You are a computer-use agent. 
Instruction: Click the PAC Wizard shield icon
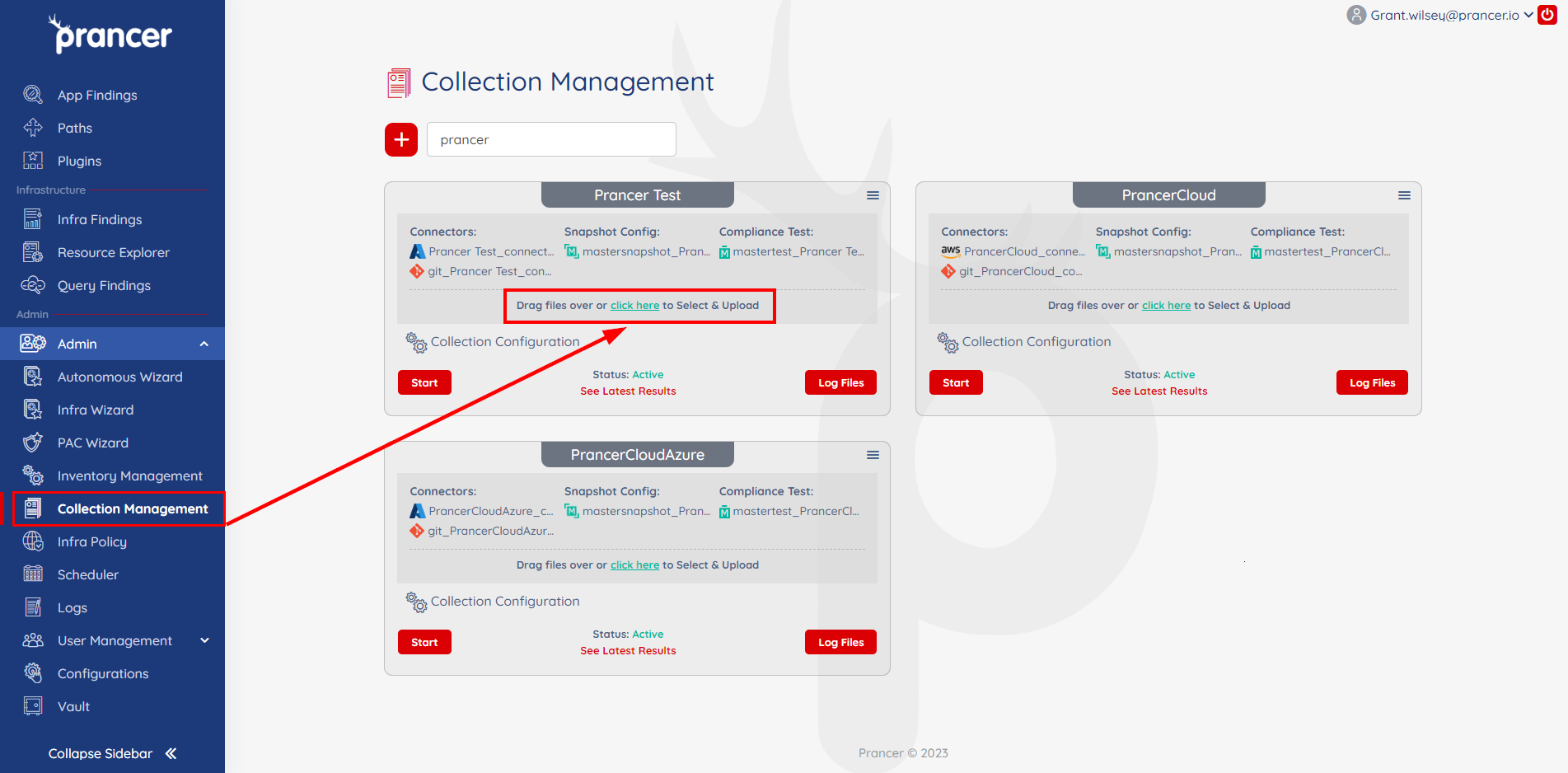tap(33, 443)
